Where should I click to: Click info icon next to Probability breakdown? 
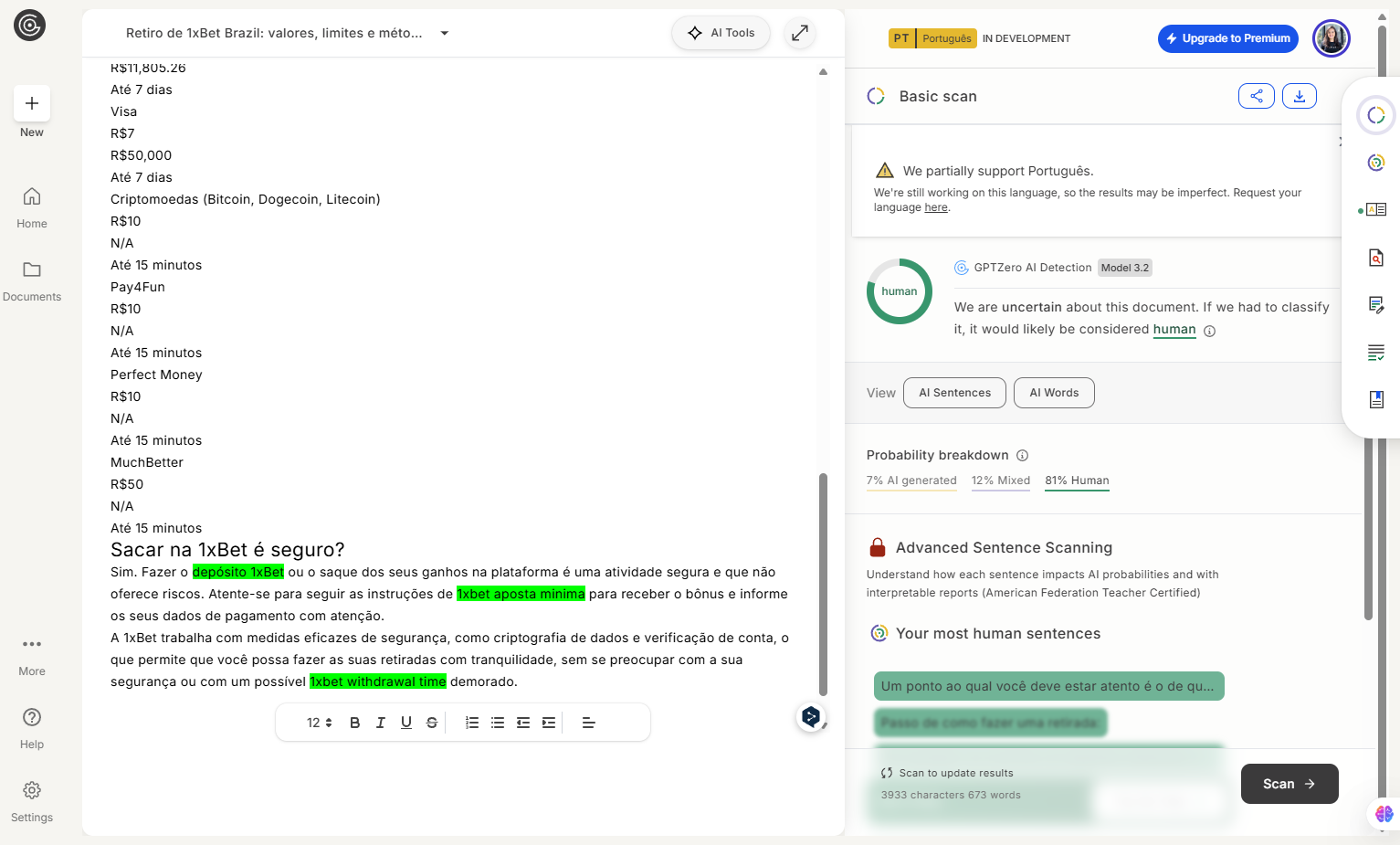[1023, 455]
